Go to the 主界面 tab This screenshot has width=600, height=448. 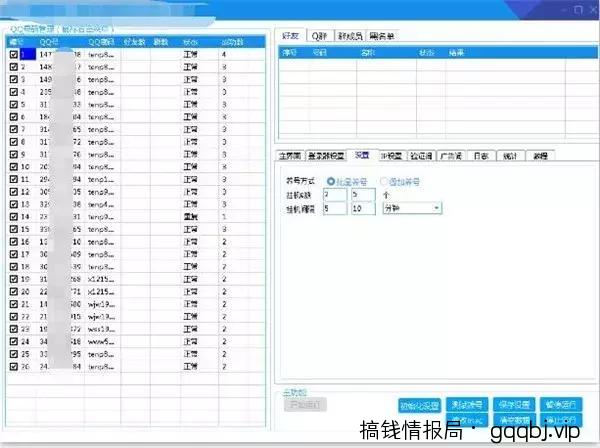click(290, 156)
